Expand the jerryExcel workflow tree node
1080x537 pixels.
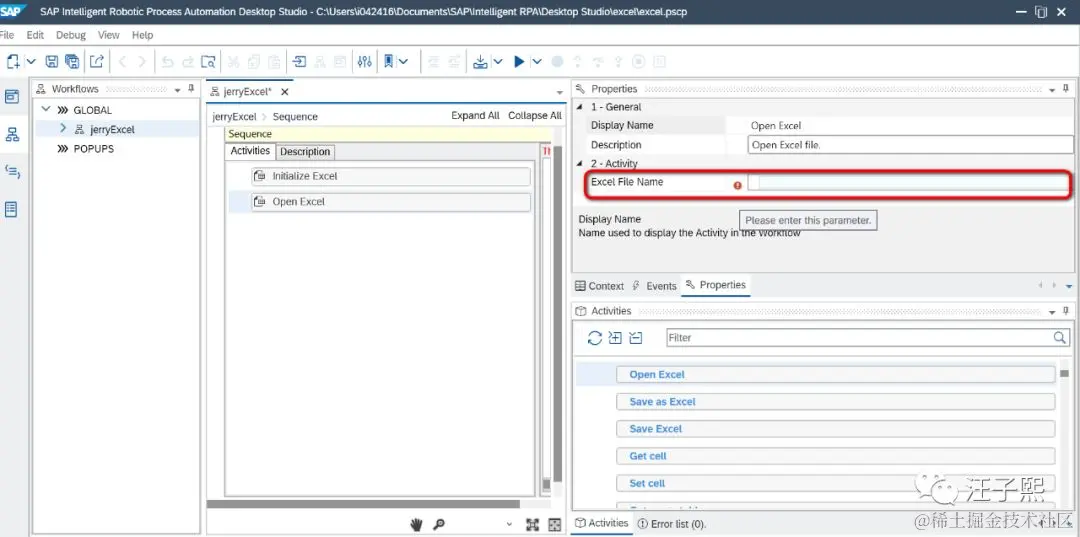(63, 129)
